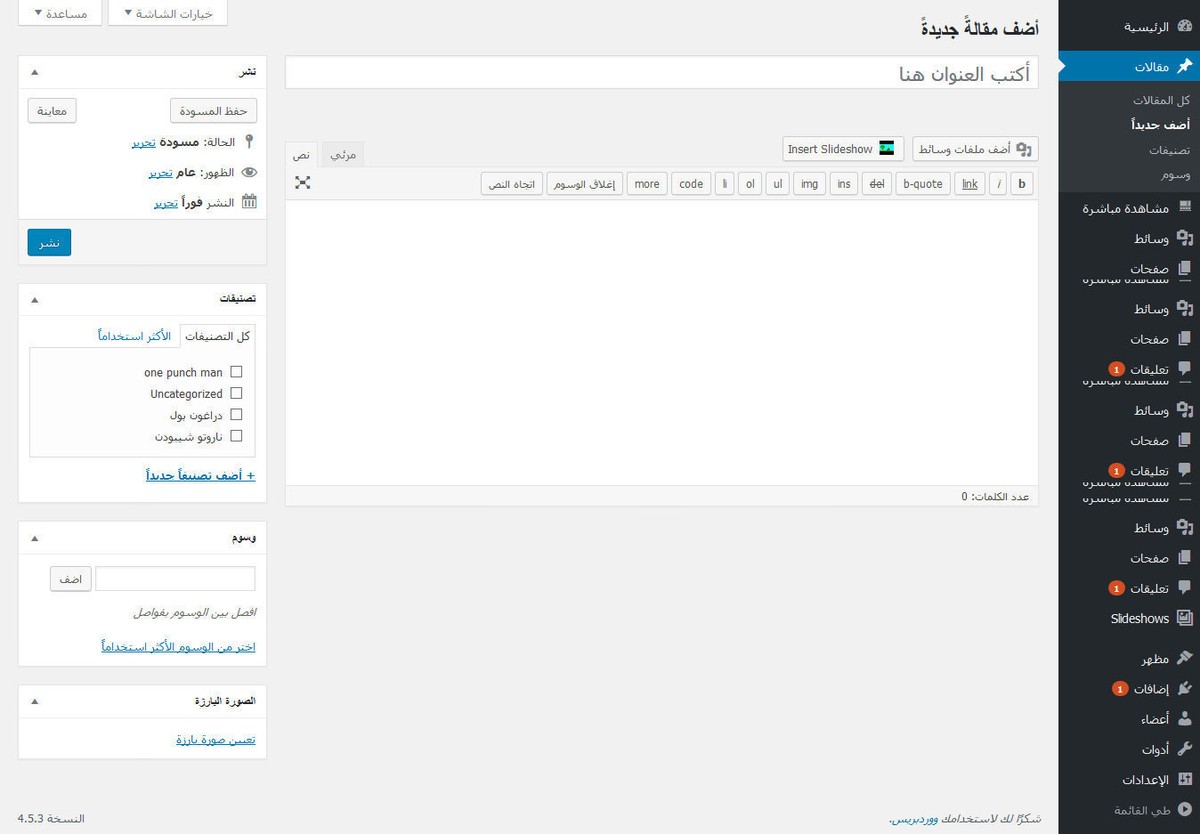Click the pushpin icon beside مقالات

pos(1185,66)
